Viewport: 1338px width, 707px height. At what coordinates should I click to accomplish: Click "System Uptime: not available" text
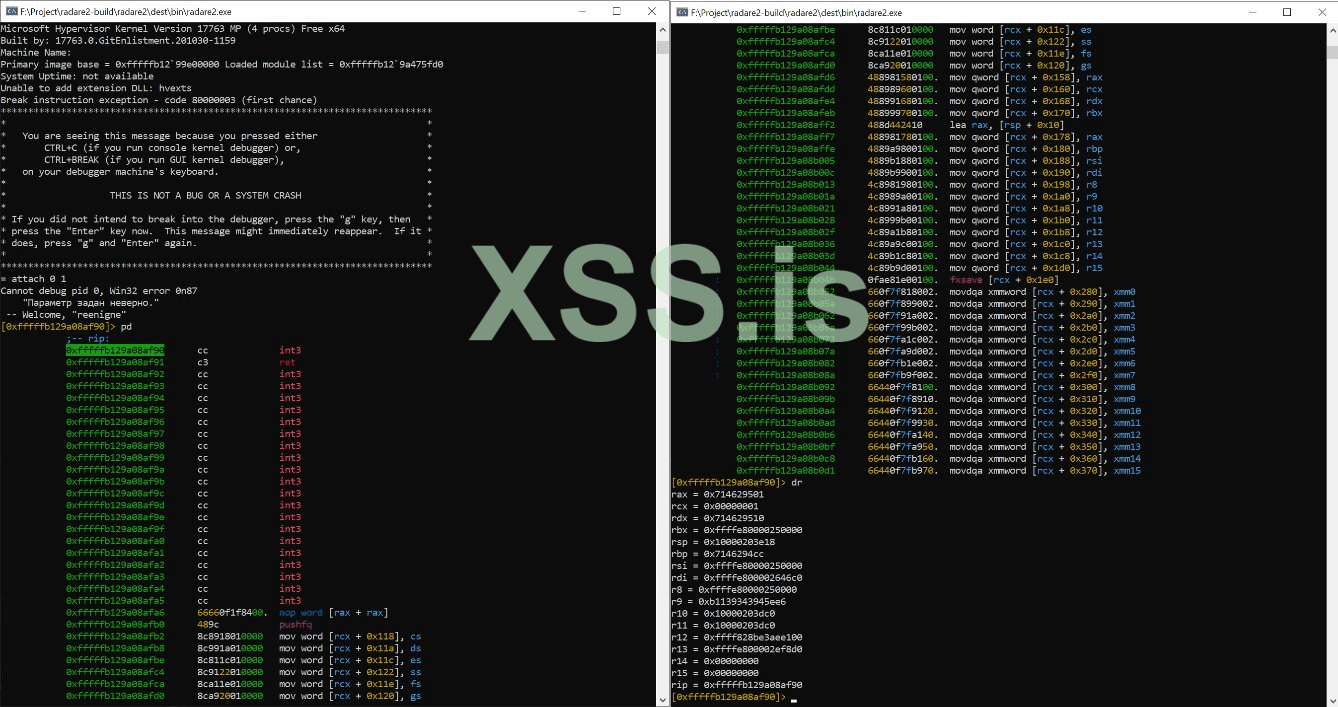[75, 77]
